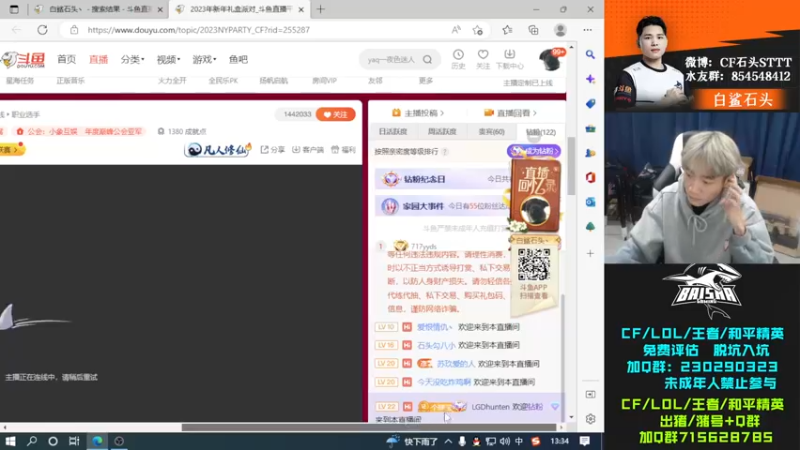Open the Edge sidebar games icon
This screenshot has height=450, width=800.
pos(590,153)
